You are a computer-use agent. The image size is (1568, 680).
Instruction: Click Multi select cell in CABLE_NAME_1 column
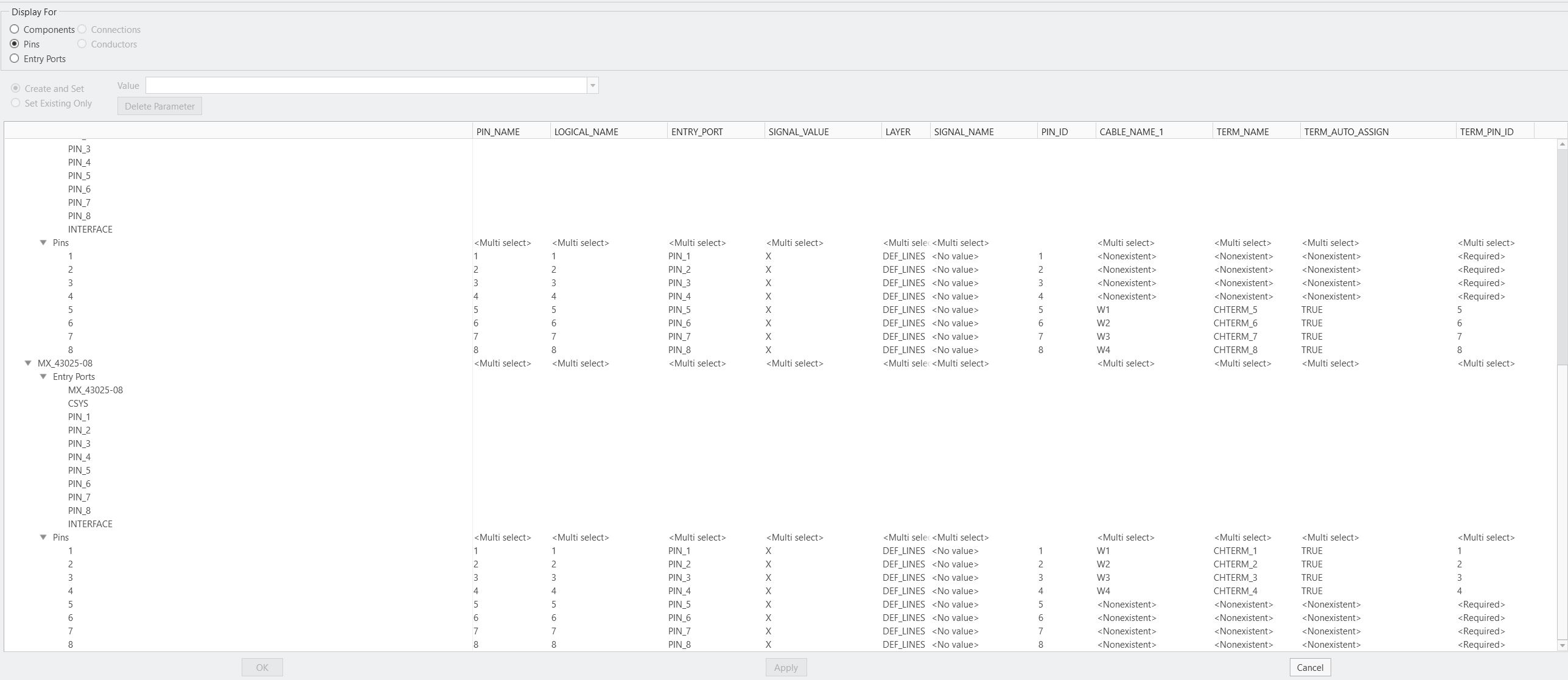pyautogui.click(x=1125, y=242)
